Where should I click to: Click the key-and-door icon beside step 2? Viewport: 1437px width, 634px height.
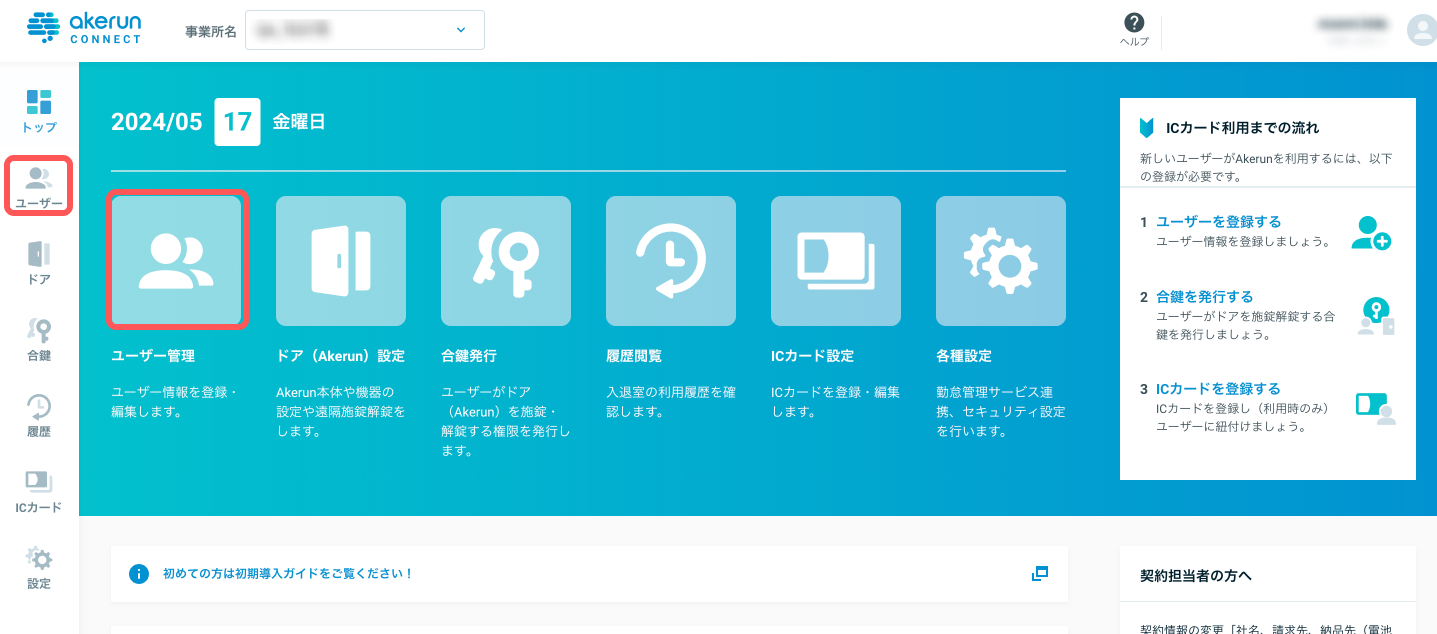[1375, 317]
